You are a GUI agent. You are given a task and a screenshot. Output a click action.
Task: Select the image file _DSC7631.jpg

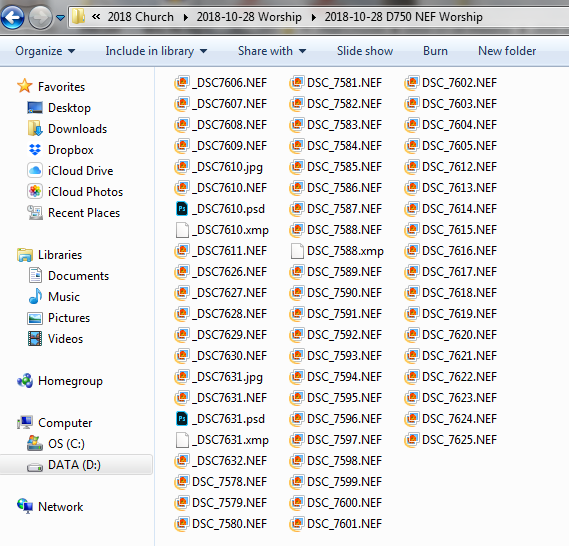[219, 377]
